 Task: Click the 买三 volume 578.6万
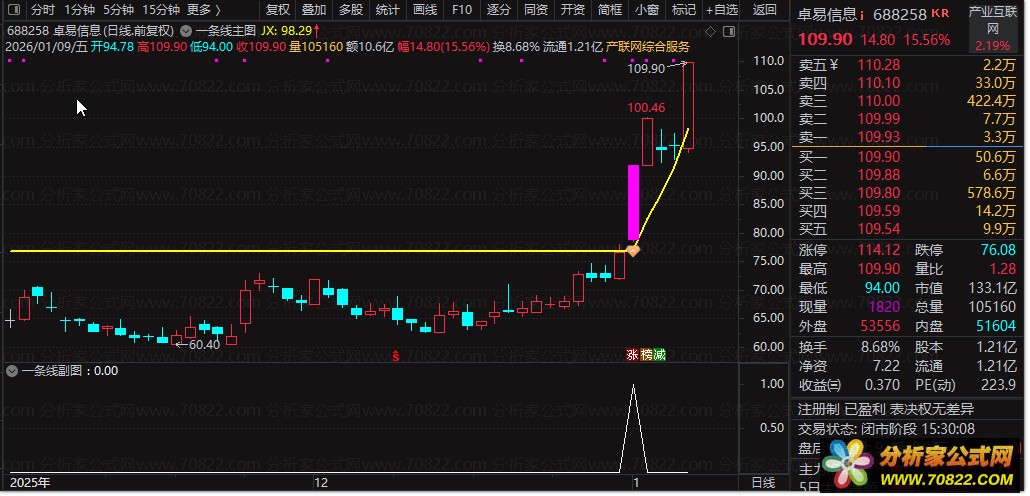(x=992, y=193)
